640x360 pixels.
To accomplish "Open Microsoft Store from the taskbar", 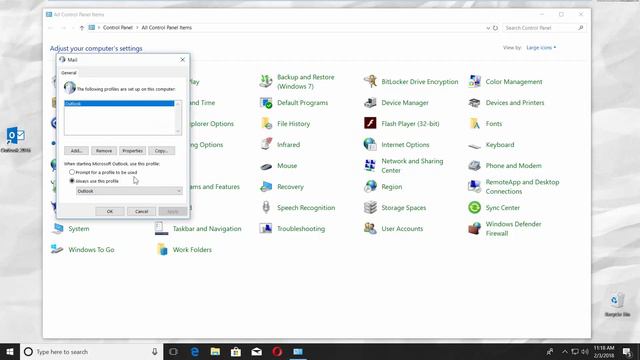I will (236, 351).
